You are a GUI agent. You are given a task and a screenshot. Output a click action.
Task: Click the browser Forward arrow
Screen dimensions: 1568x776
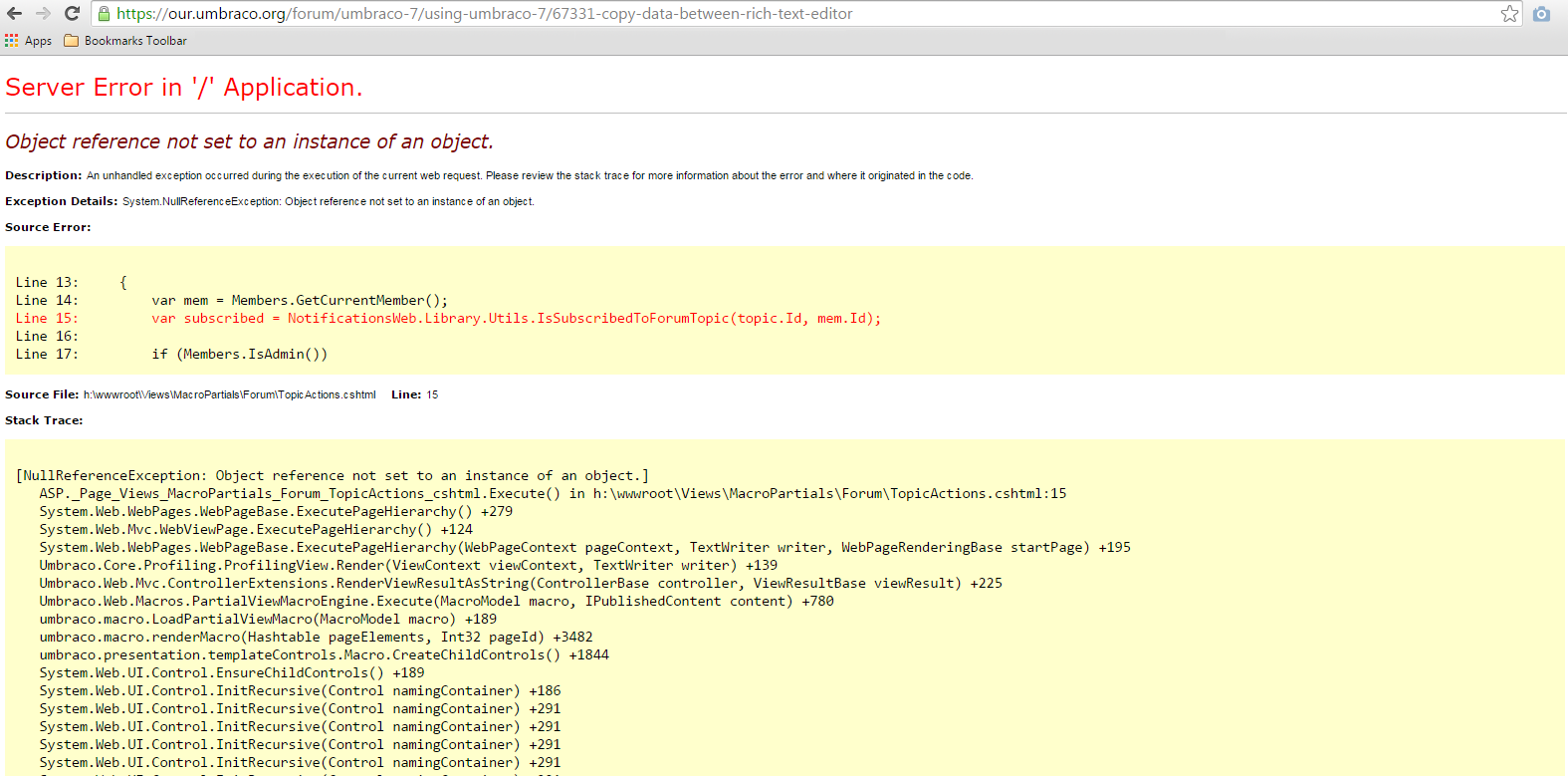click(43, 14)
